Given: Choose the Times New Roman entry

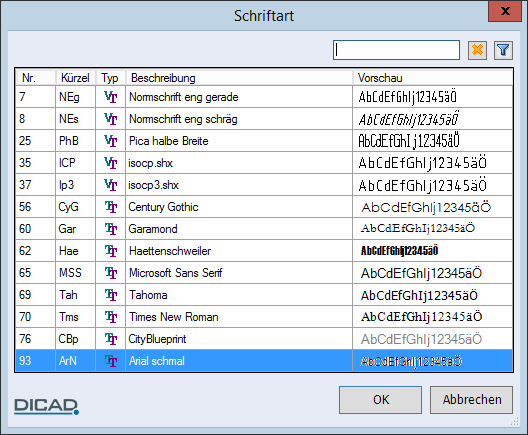Looking at the screenshot, I should pos(264,317).
